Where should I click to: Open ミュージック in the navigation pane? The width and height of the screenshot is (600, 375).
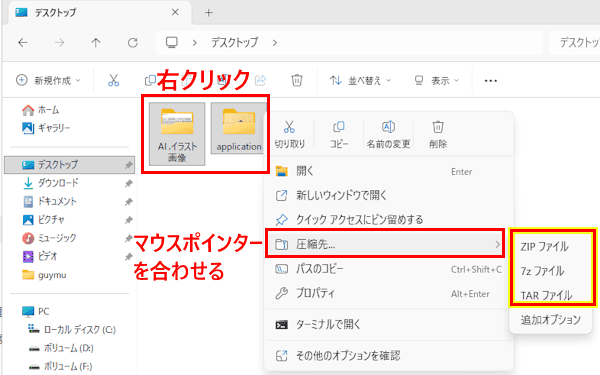click(x=49, y=238)
